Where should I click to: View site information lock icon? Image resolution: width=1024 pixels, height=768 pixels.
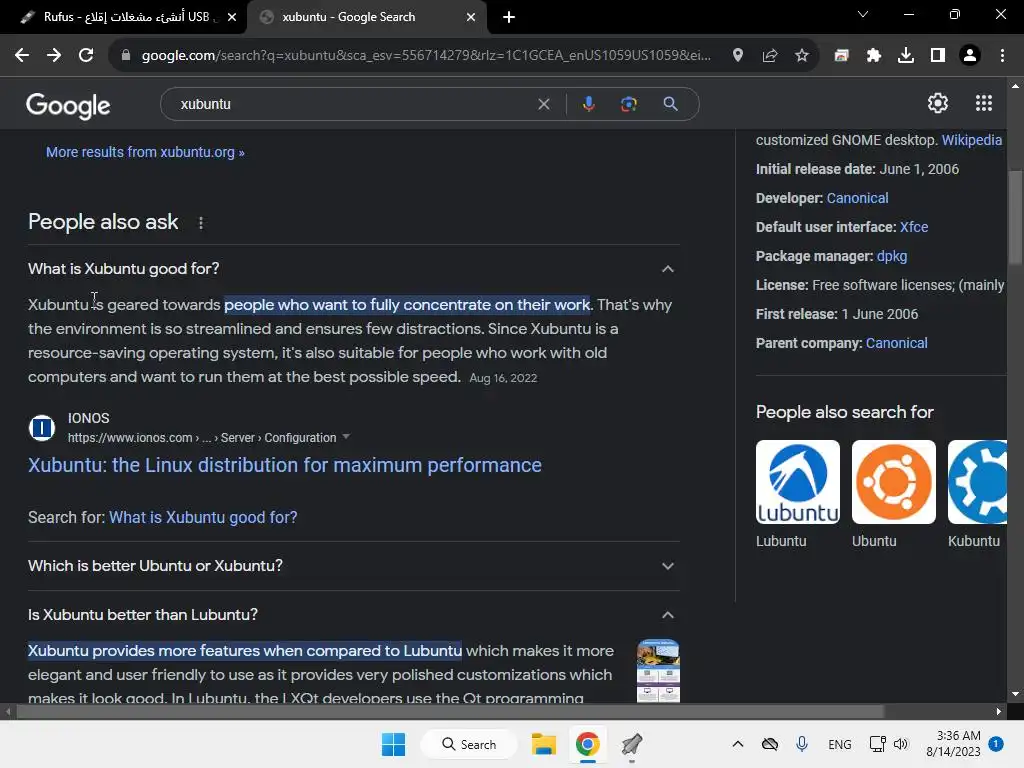coord(126,56)
